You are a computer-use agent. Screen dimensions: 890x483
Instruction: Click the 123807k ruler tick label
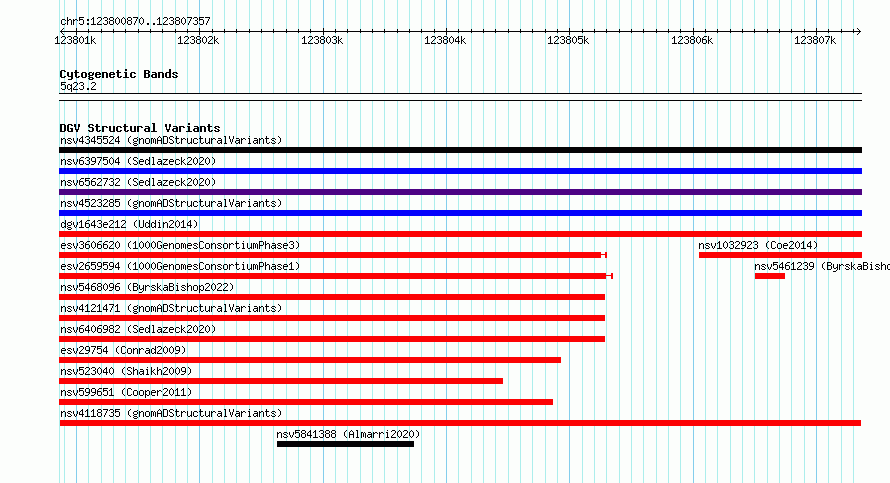pyautogui.click(x=815, y=40)
